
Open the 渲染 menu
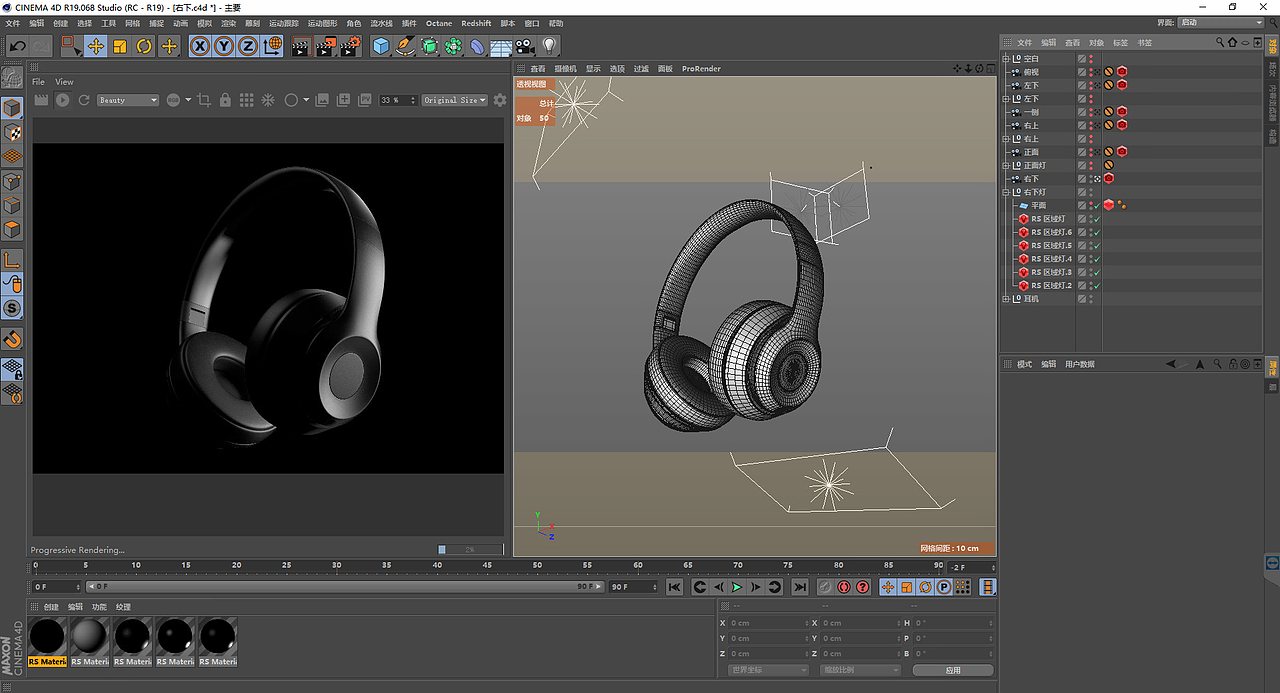point(229,23)
